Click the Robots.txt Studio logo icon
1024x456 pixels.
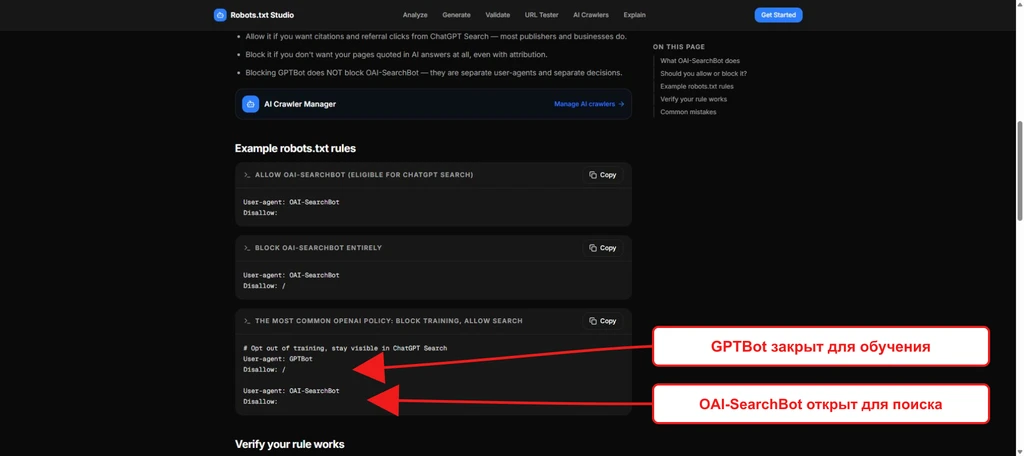click(x=220, y=15)
